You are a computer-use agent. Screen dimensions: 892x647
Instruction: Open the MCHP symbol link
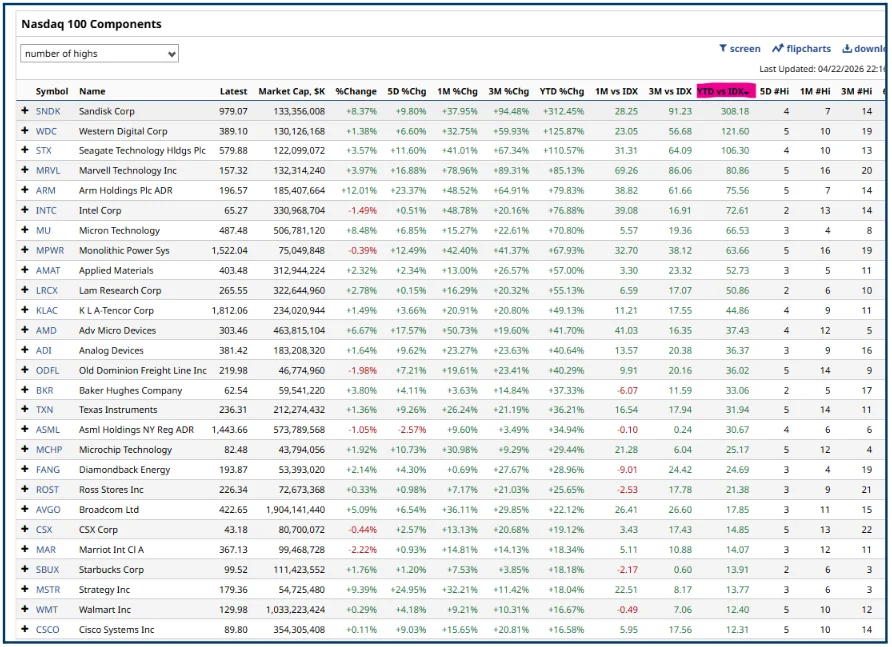tap(49, 450)
